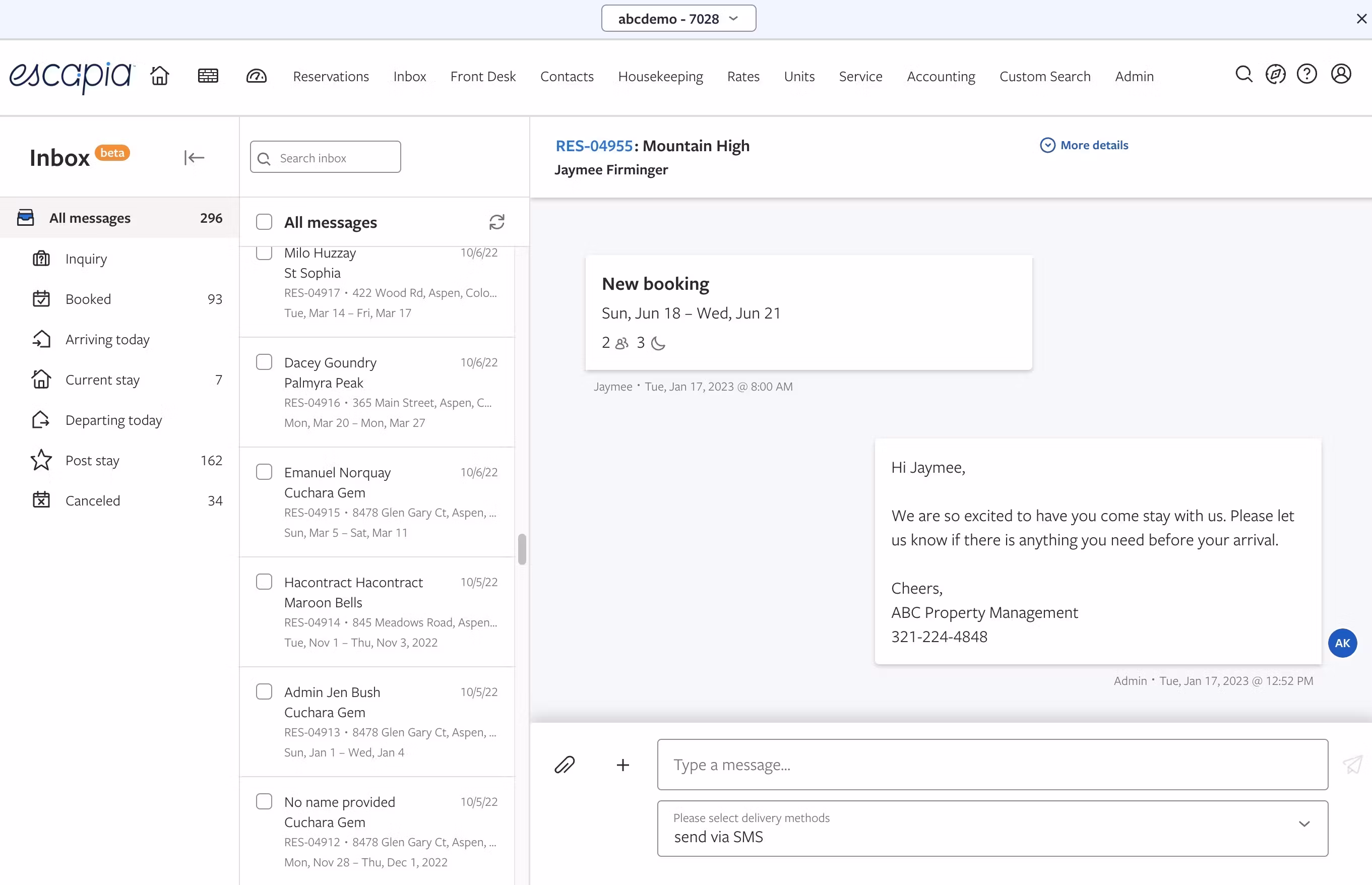This screenshot has width=1372, height=885.
Task: Tick the checkbox for Dacey Goundry's message
Action: pyautogui.click(x=264, y=362)
